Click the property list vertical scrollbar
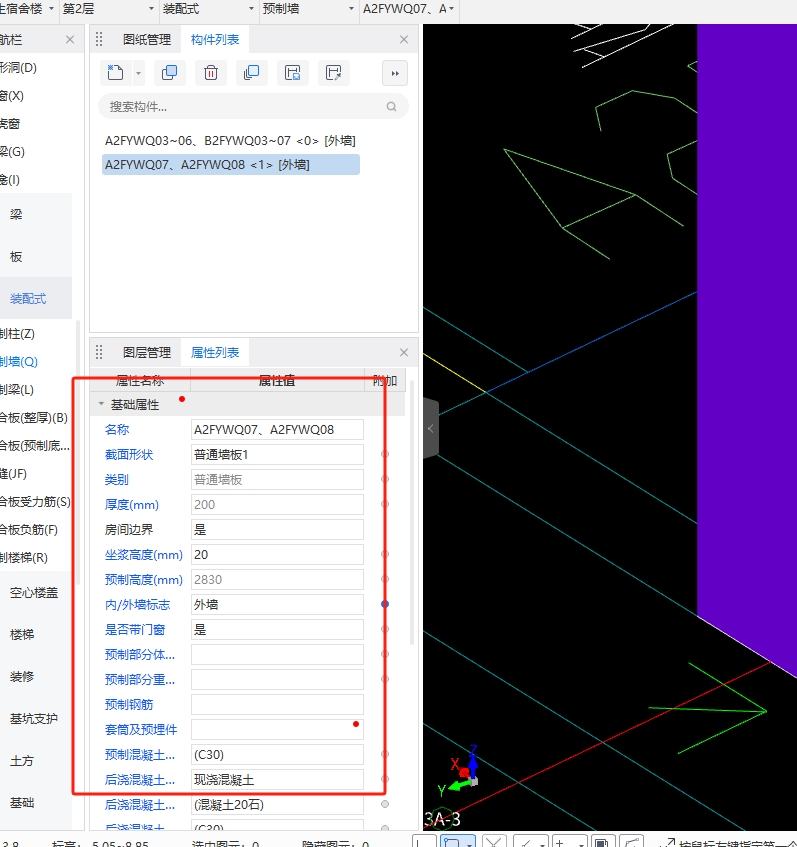This screenshot has height=847, width=797. [412, 512]
